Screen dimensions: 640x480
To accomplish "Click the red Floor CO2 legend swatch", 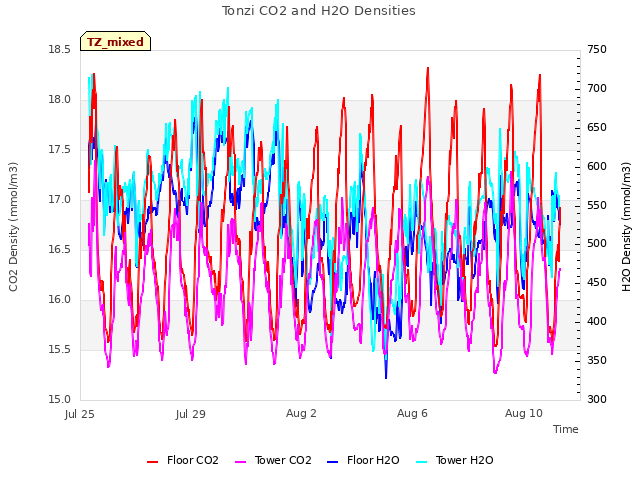I will 152,462.
